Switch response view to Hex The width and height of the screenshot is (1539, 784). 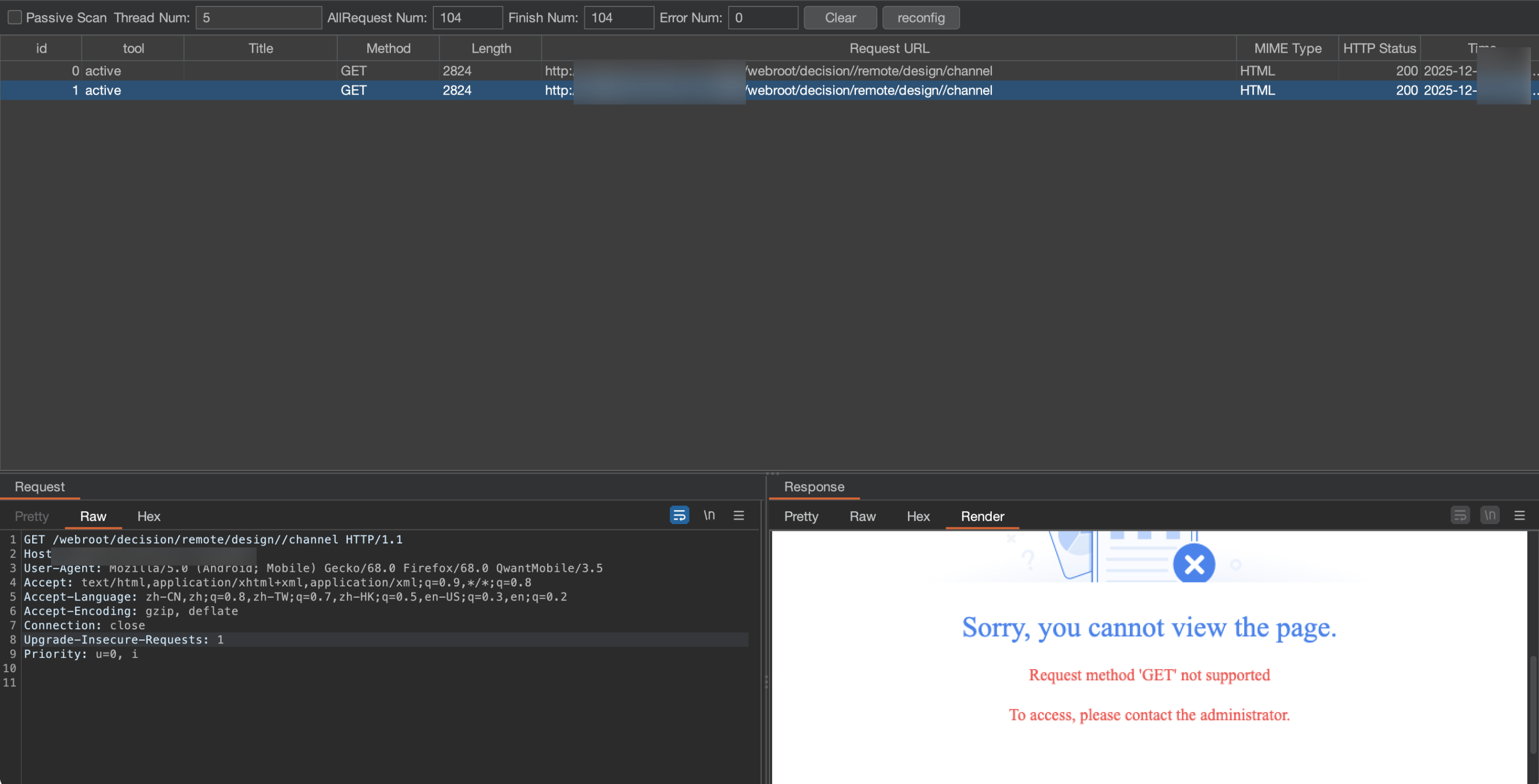click(918, 516)
